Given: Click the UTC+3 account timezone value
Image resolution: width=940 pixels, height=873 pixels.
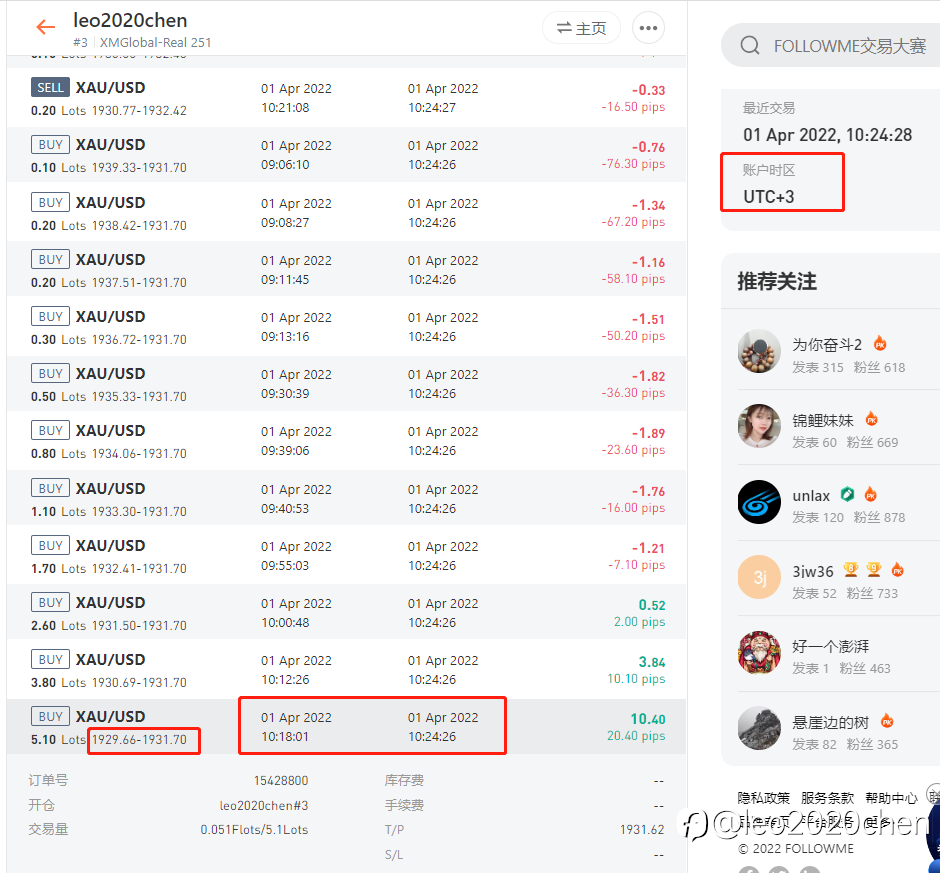Looking at the screenshot, I should pyautogui.click(x=769, y=197).
